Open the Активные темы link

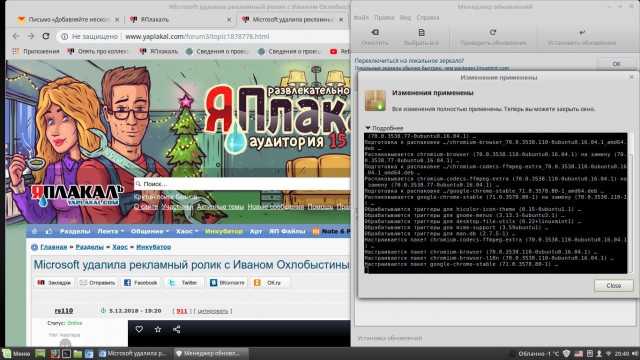coord(220,207)
